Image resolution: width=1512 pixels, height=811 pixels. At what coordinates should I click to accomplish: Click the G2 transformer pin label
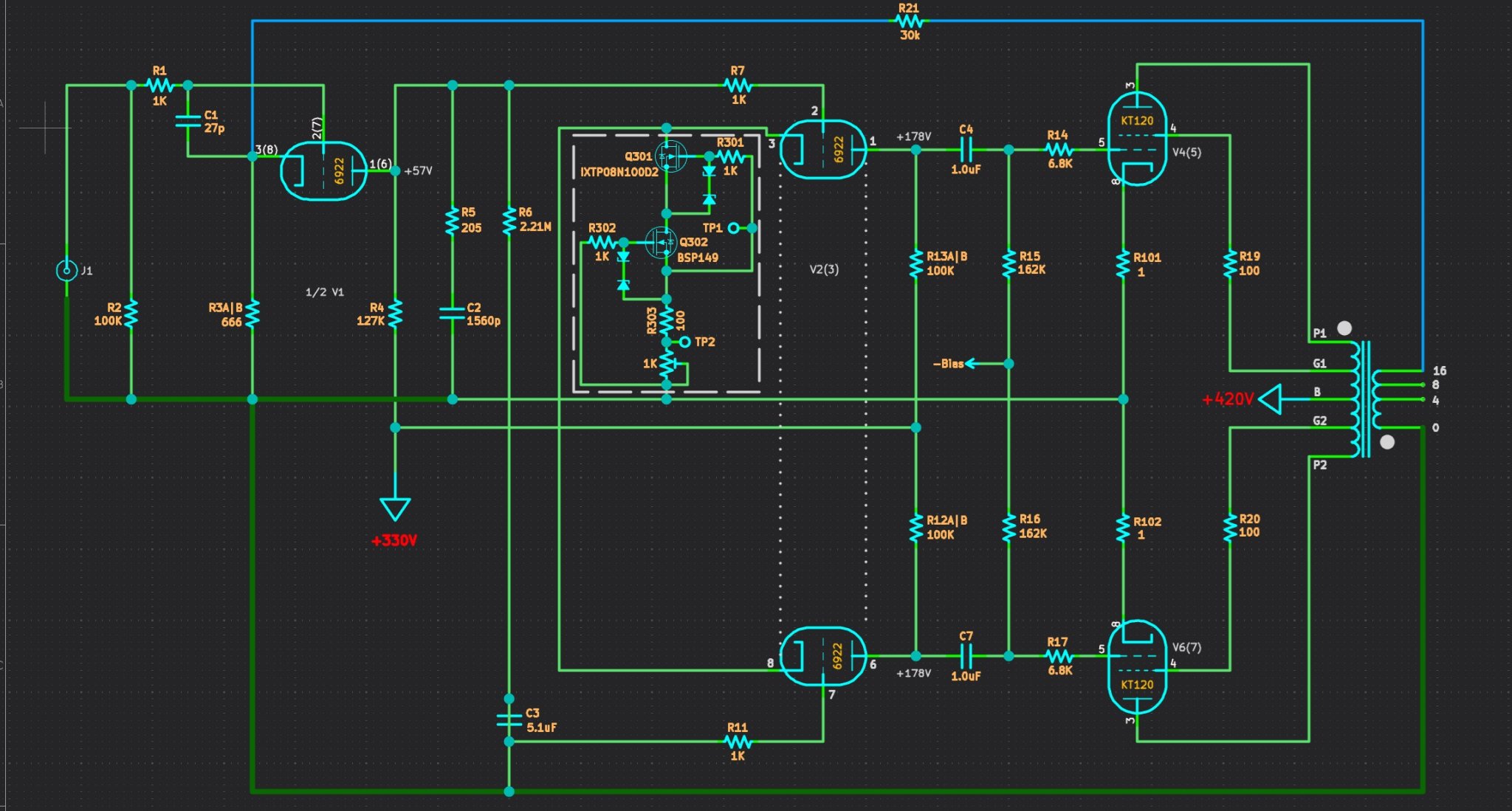[x=1319, y=421]
